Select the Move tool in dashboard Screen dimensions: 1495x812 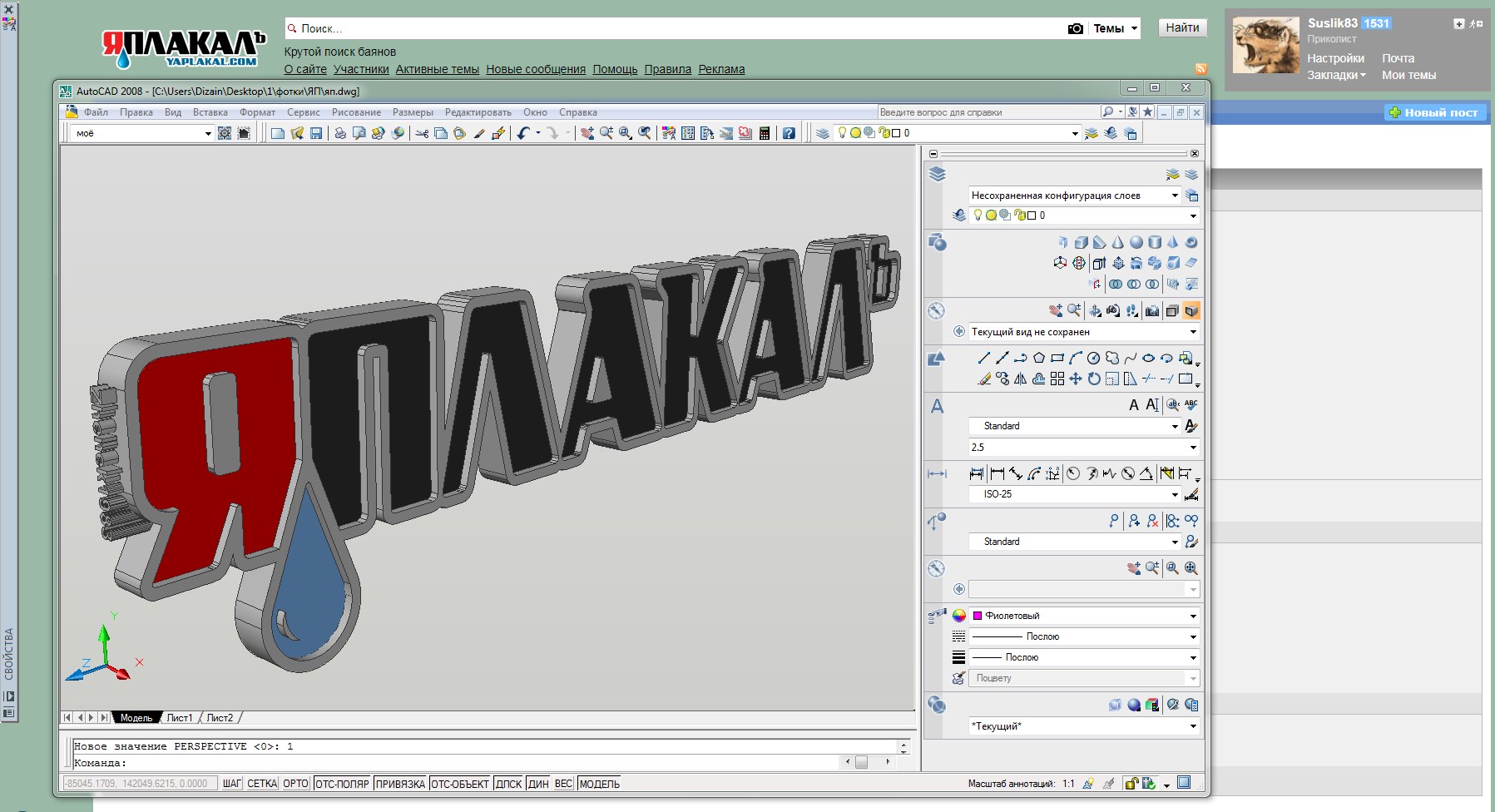point(1076,379)
